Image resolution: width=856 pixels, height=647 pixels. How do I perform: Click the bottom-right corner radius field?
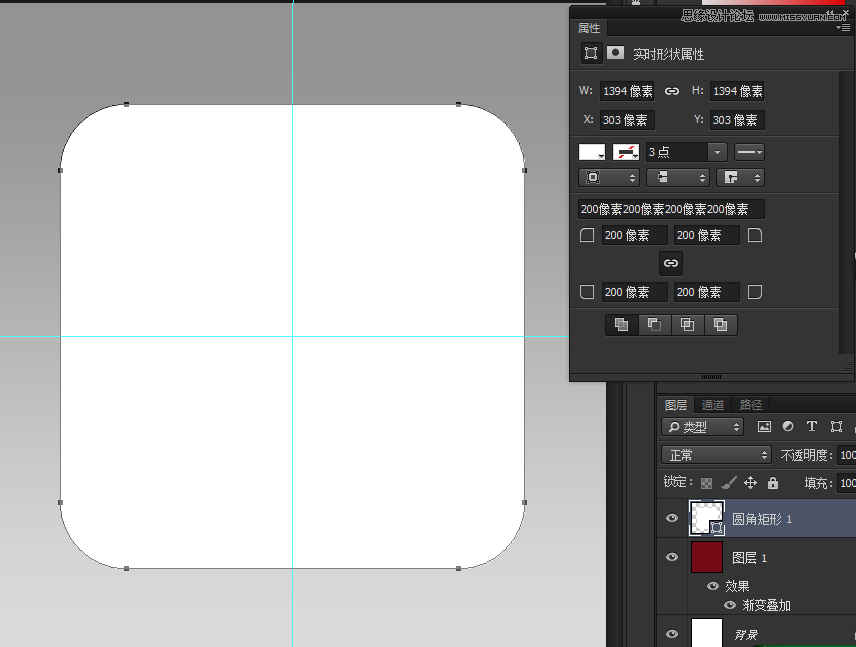pyautogui.click(x=706, y=292)
